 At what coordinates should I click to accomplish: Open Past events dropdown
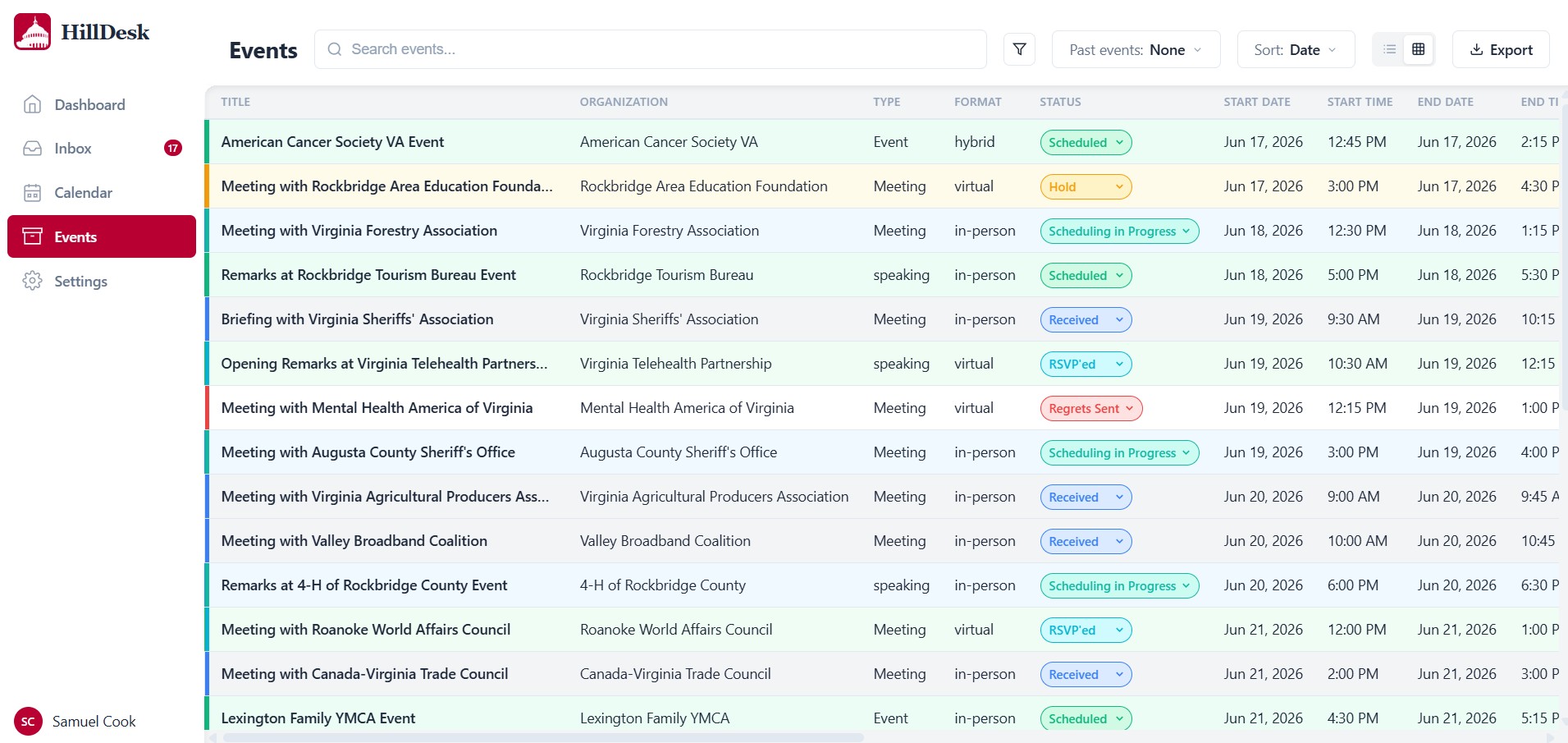click(x=1136, y=50)
